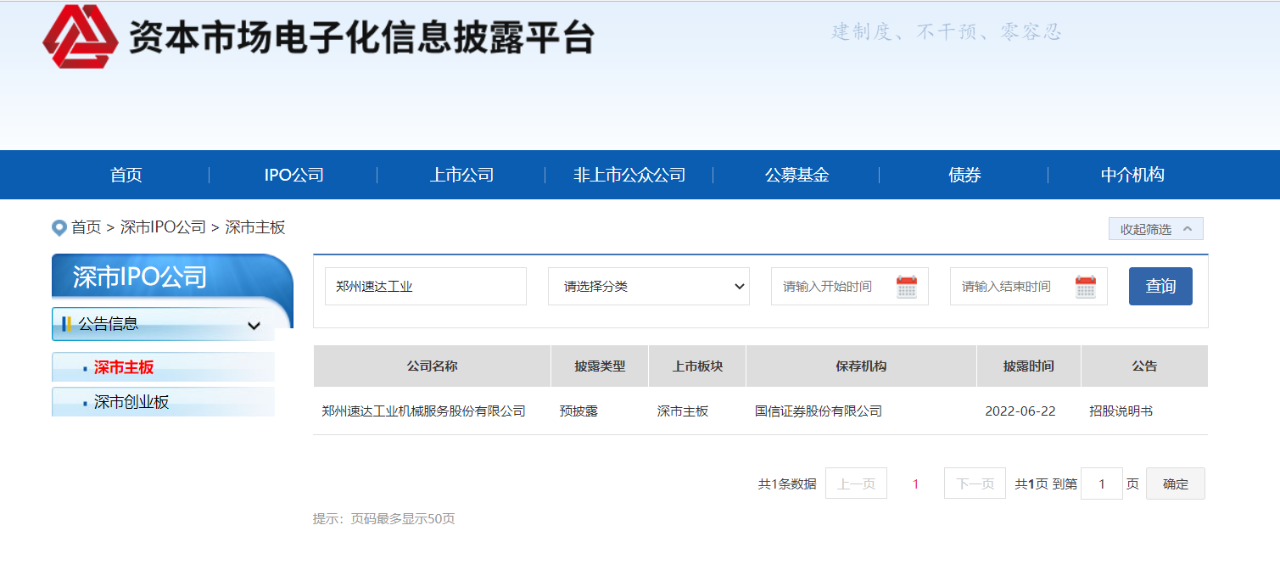Click the 共1条数据 record count text
This screenshot has height=577, width=1280.
click(x=787, y=484)
